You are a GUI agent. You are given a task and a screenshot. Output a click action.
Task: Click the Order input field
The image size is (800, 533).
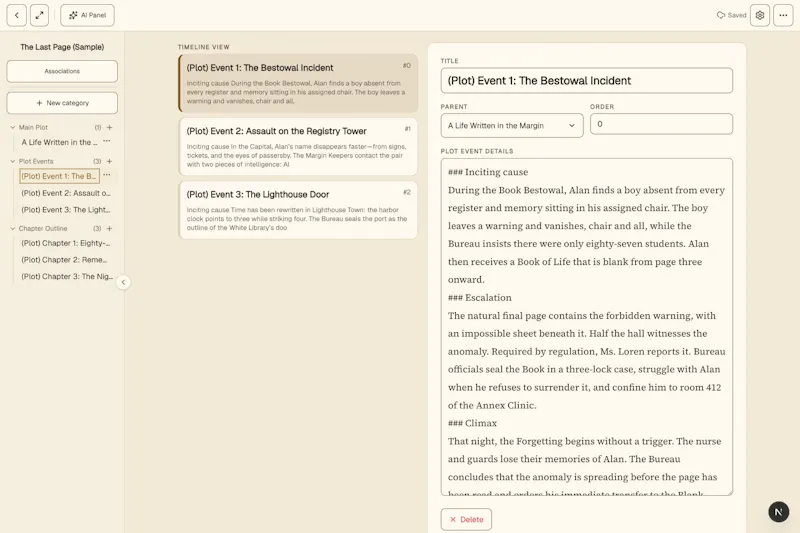[661, 124]
